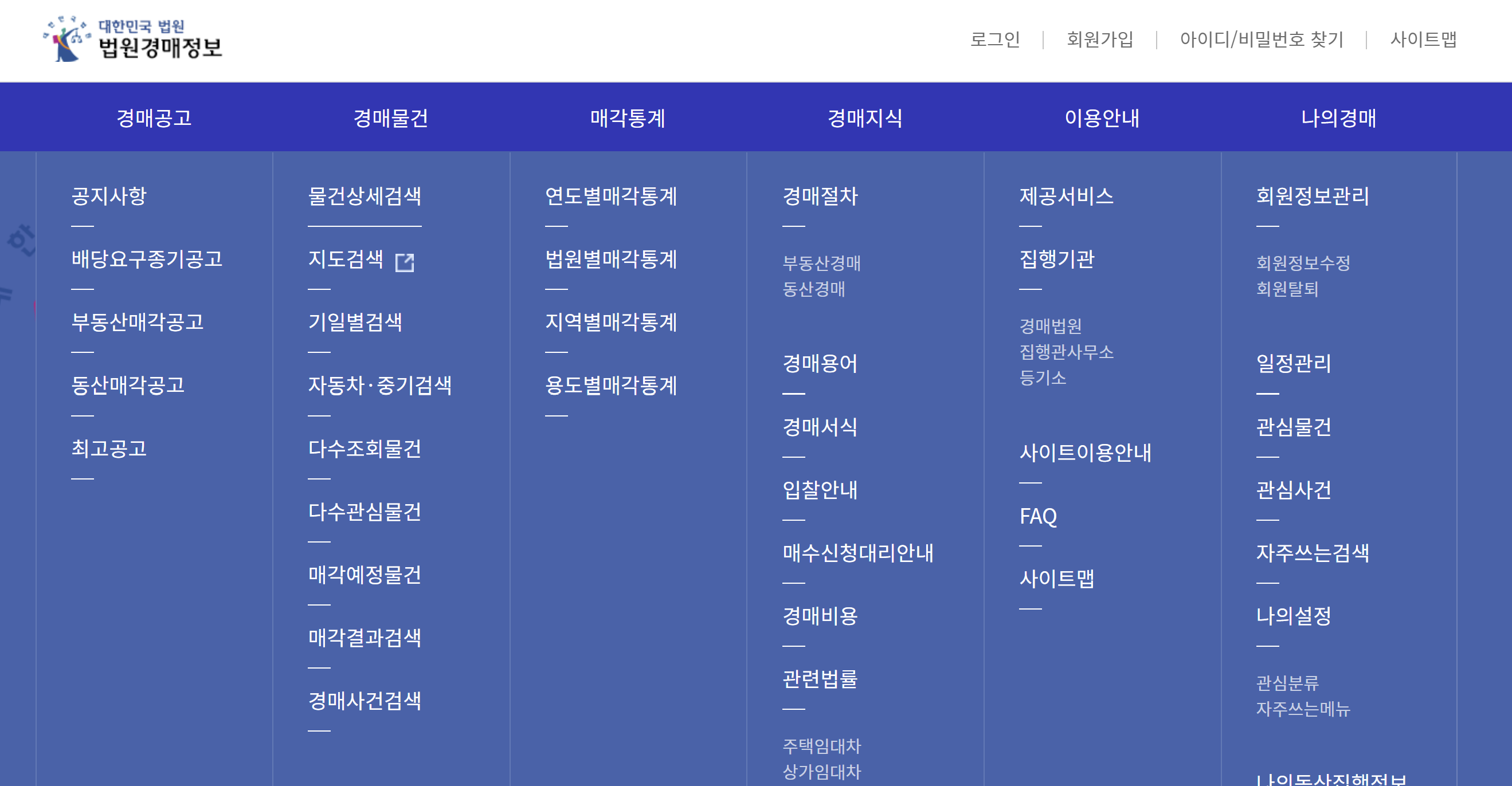Select the 나의경매 main menu
The image size is (1512, 786).
(1339, 118)
